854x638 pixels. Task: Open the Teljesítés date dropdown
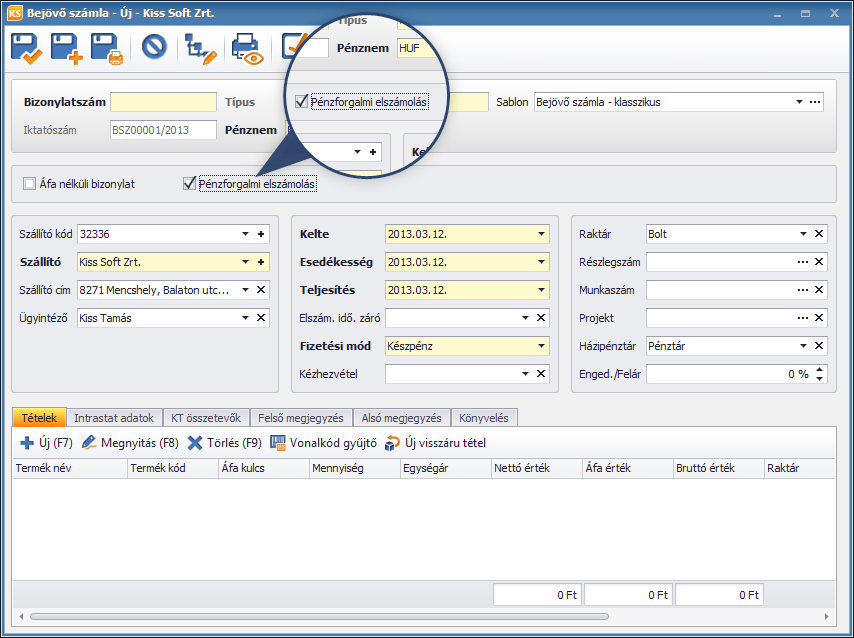541,290
